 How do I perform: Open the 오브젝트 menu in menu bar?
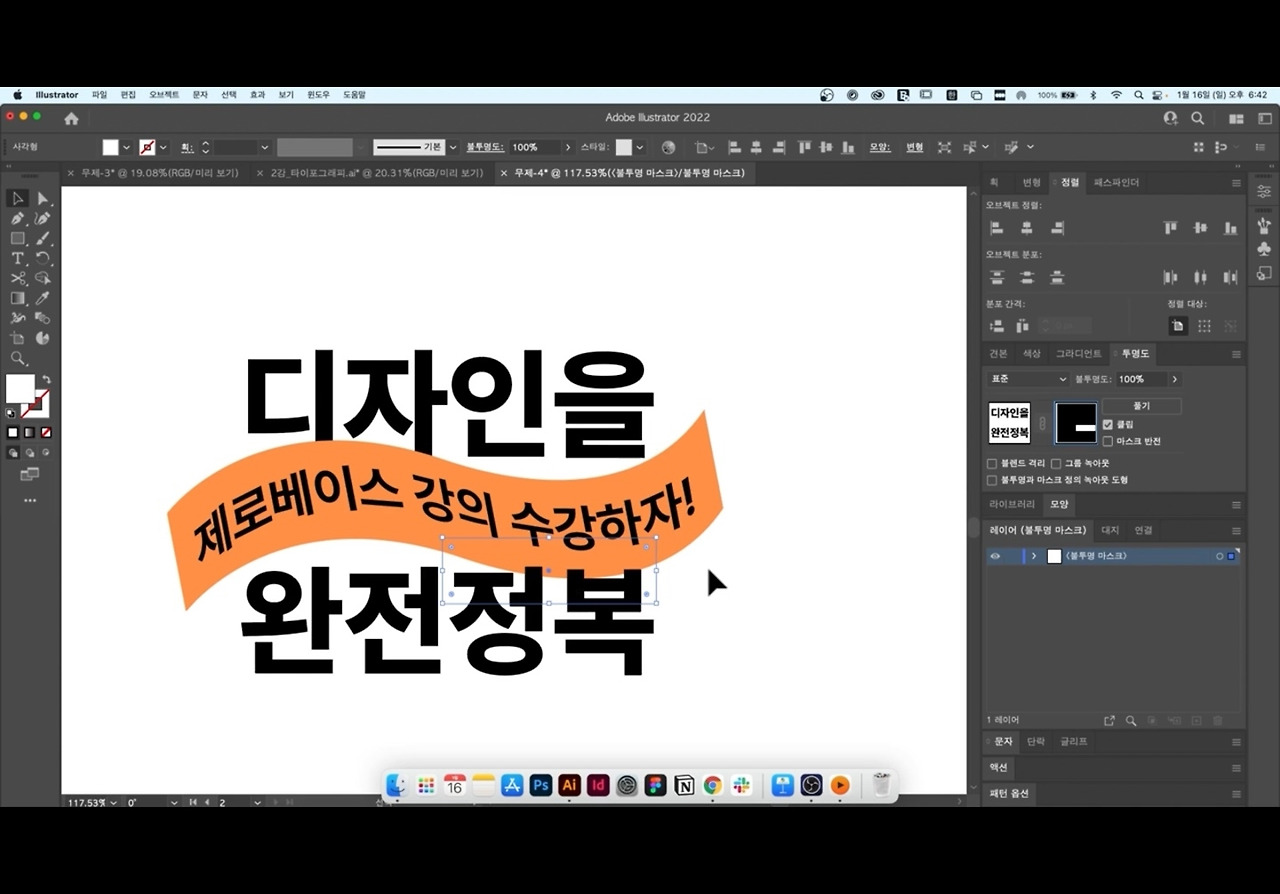[164, 95]
